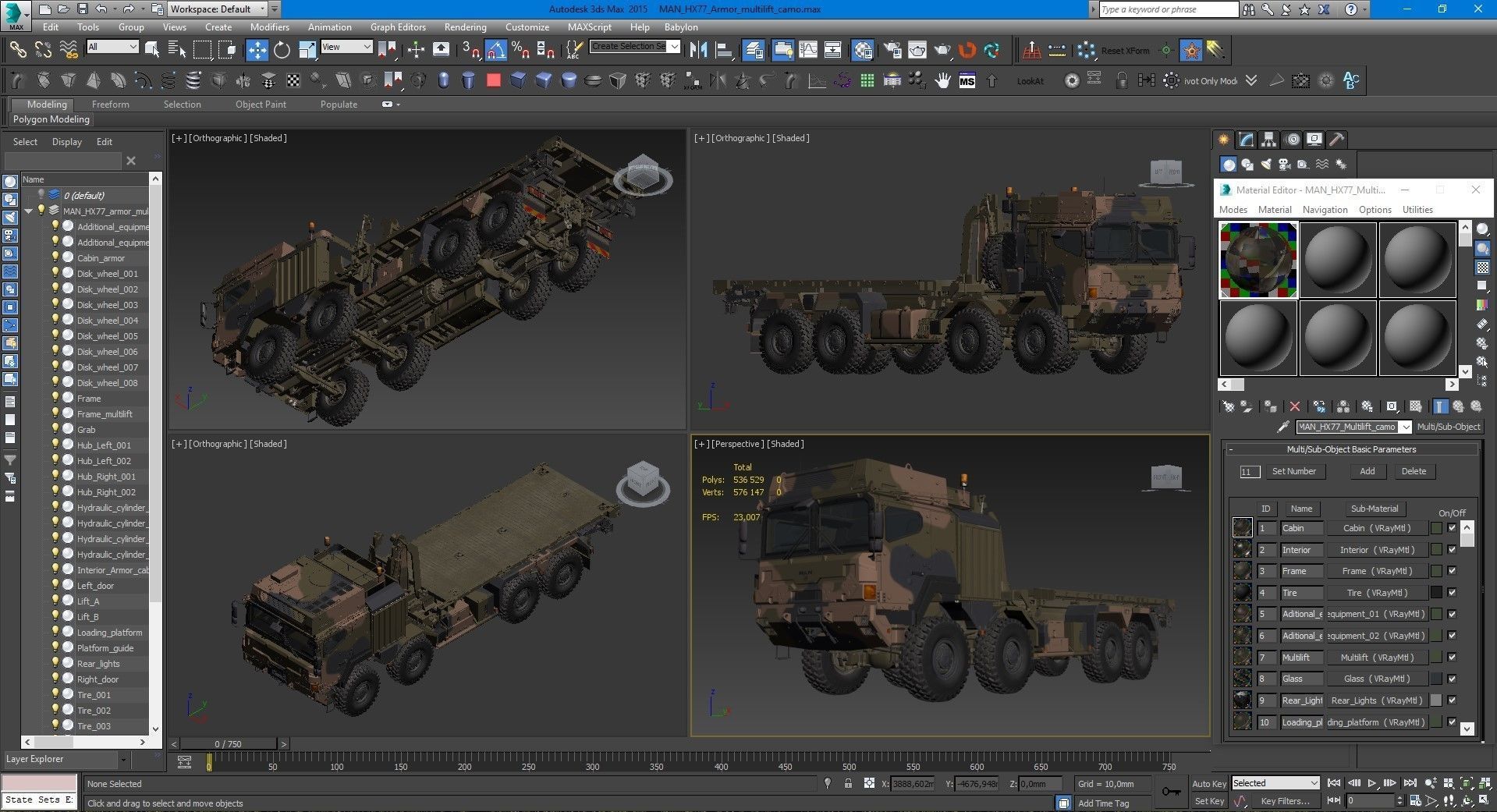The width and height of the screenshot is (1497, 812).
Task: Disable the Cabin sub-material checkbox
Action: click(1452, 528)
